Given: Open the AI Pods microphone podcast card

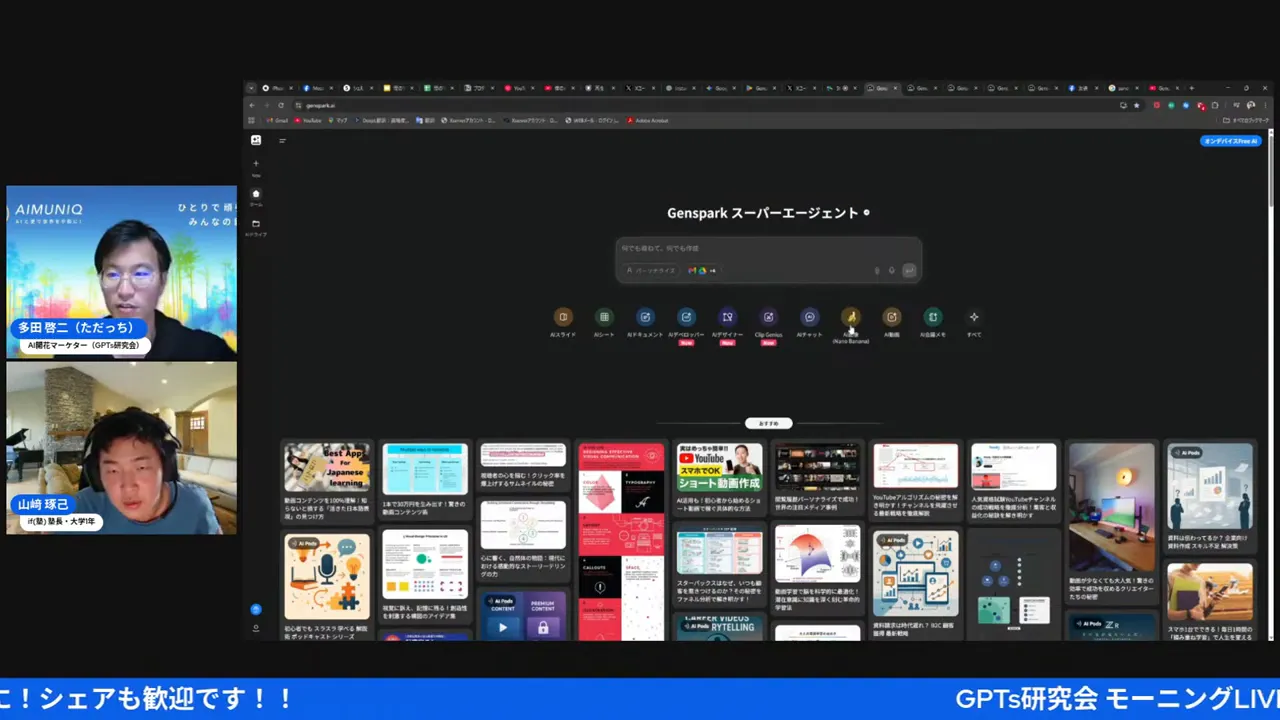Looking at the screenshot, I should point(326,587).
